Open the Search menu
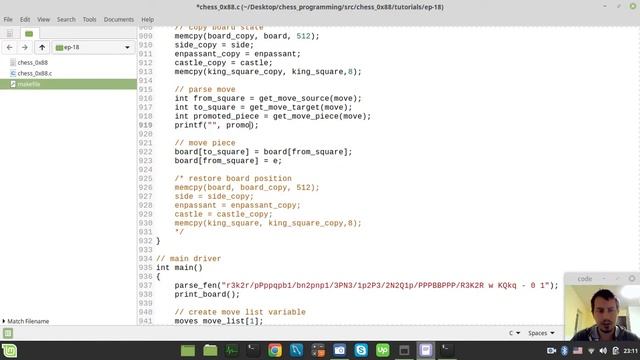This screenshot has height=360, width=640. [66, 20]
